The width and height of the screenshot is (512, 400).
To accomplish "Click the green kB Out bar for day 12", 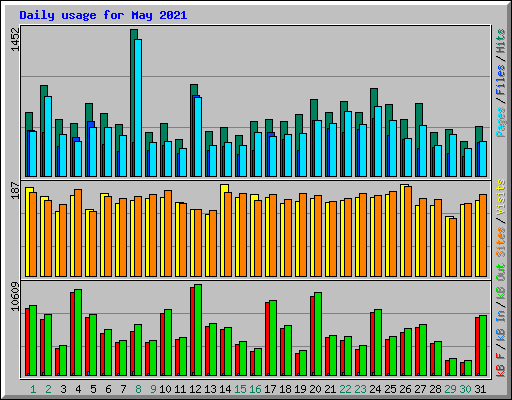I will point(198,330).
